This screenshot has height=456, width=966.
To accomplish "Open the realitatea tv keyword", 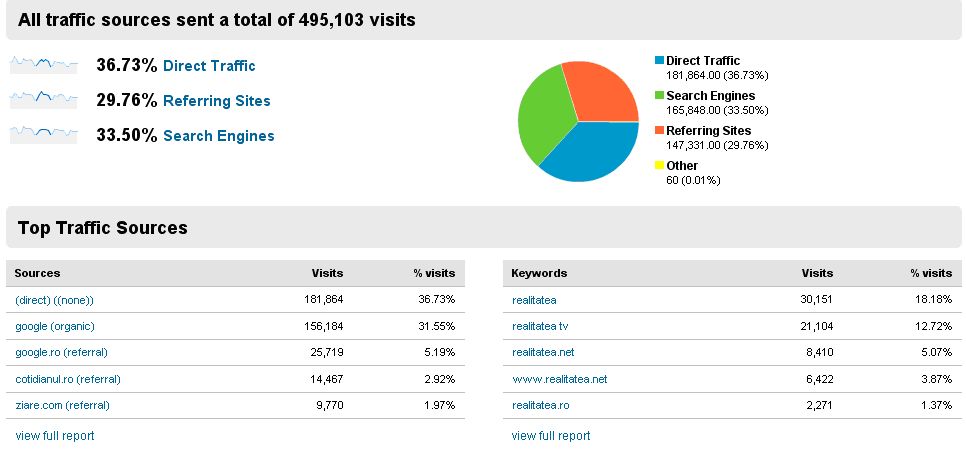I will [x=540, y=326].
